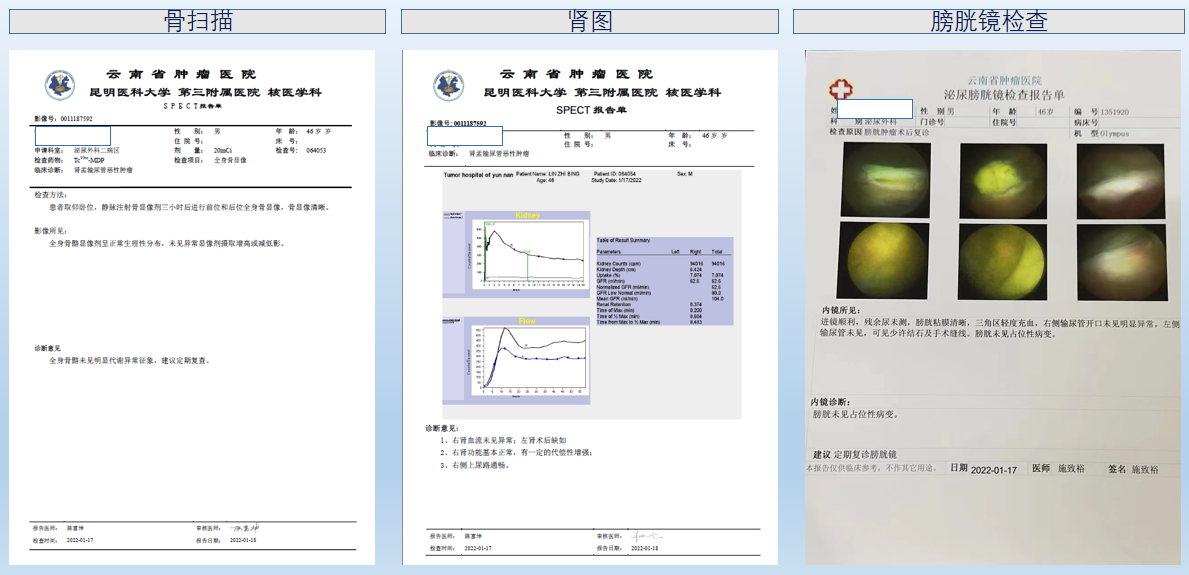The height and width of the screenshot is (575, 1189).
Task: Click '机型 Olympus' on cystoscopy report
Action: (1101, 133)
